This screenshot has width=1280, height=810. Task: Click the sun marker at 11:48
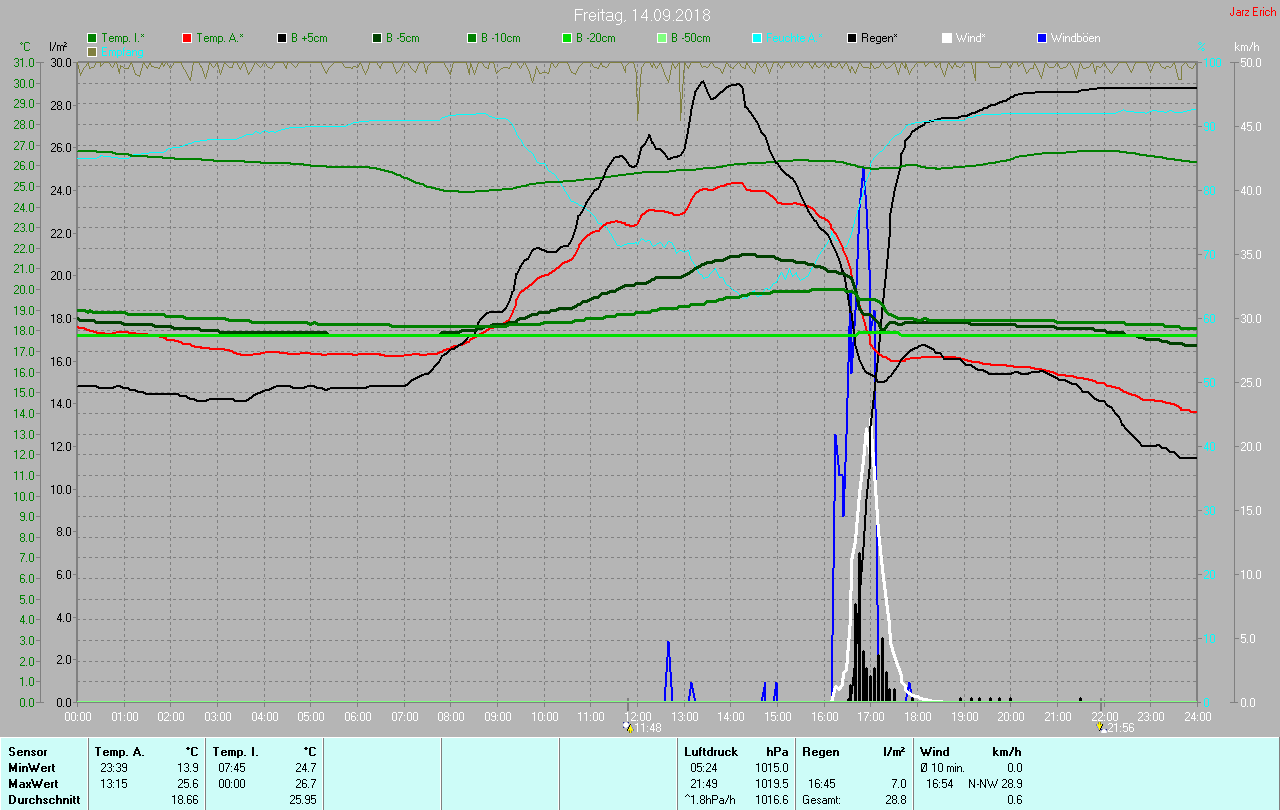pos(627,727)
